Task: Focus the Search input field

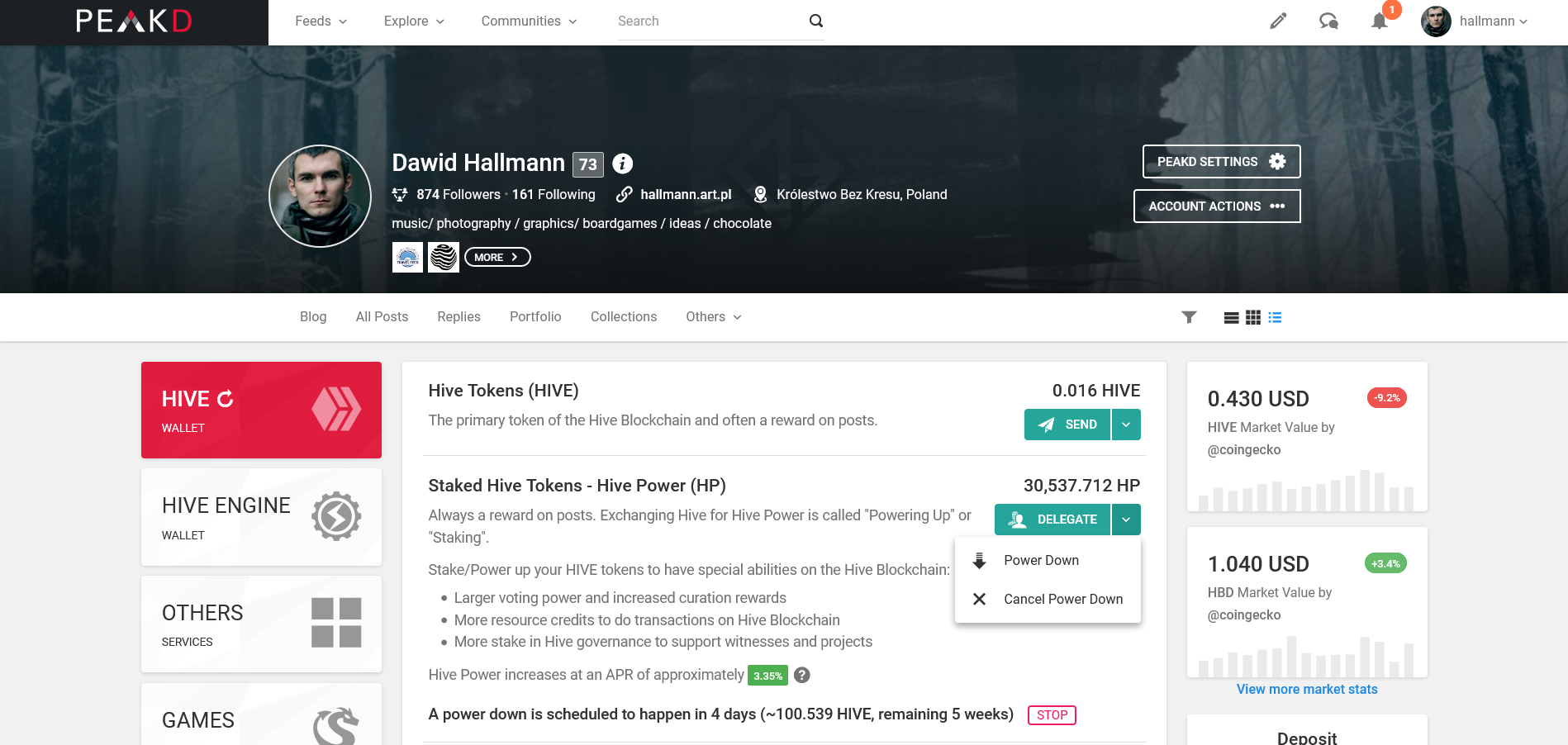Action: pos(710,21)
